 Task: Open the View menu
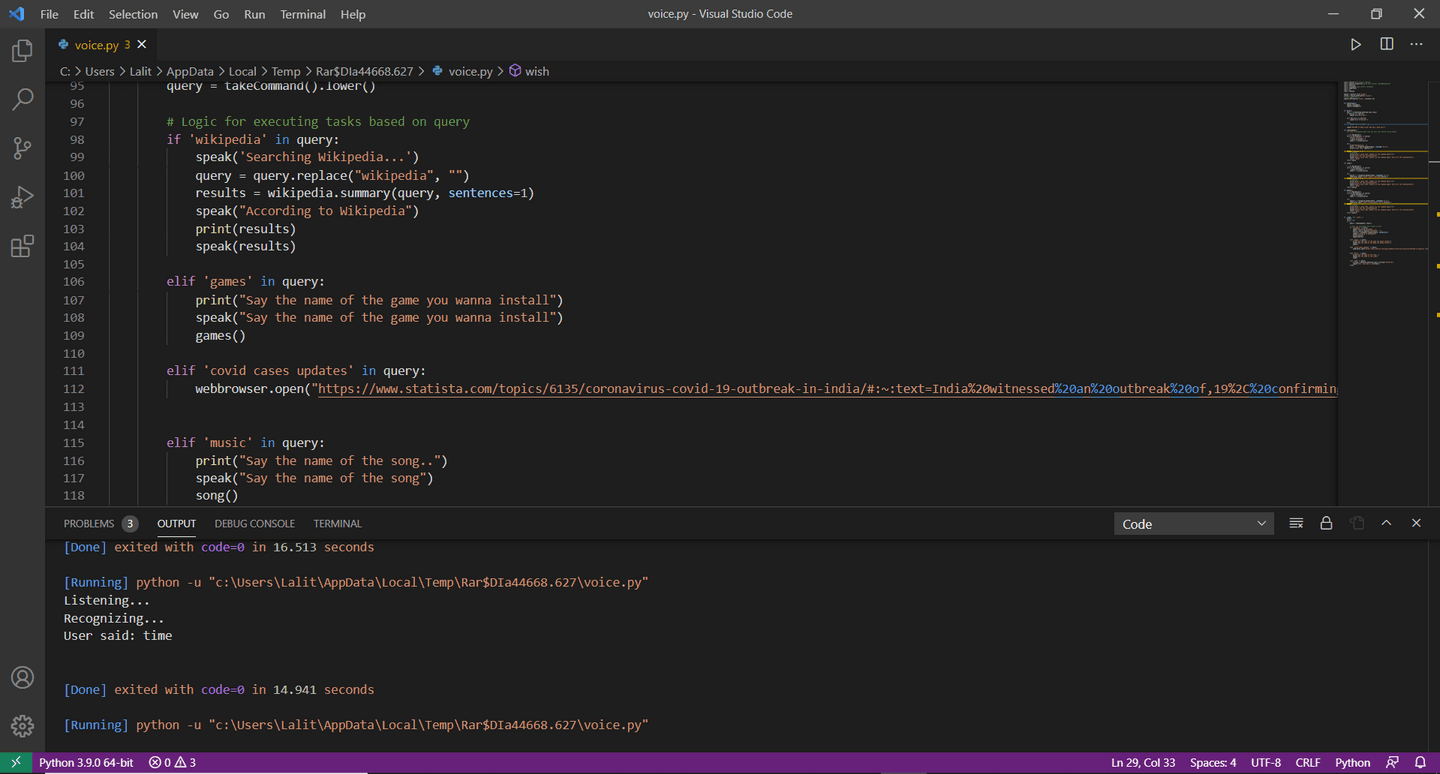click(185, 14)
